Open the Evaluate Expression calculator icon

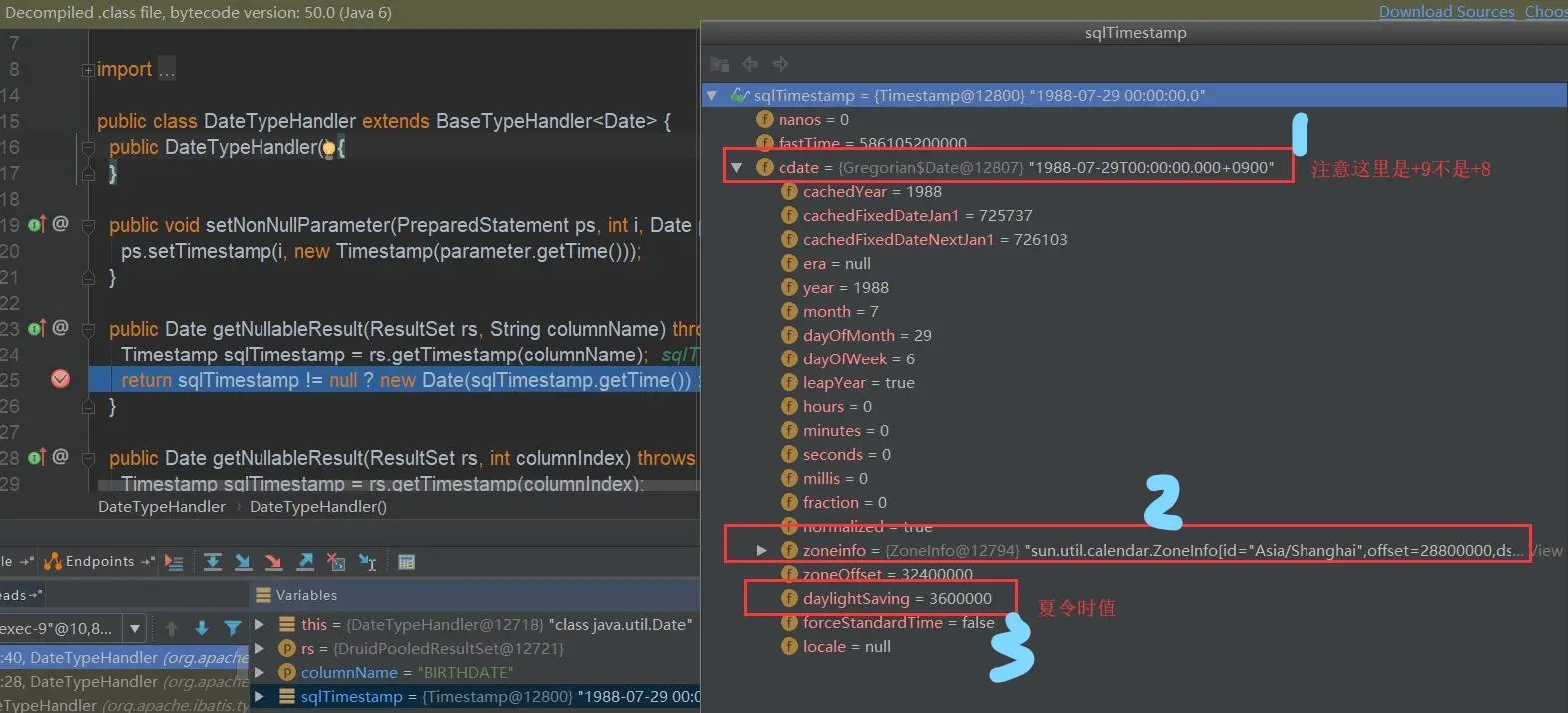pyautogui.click(x=406, y=562)
